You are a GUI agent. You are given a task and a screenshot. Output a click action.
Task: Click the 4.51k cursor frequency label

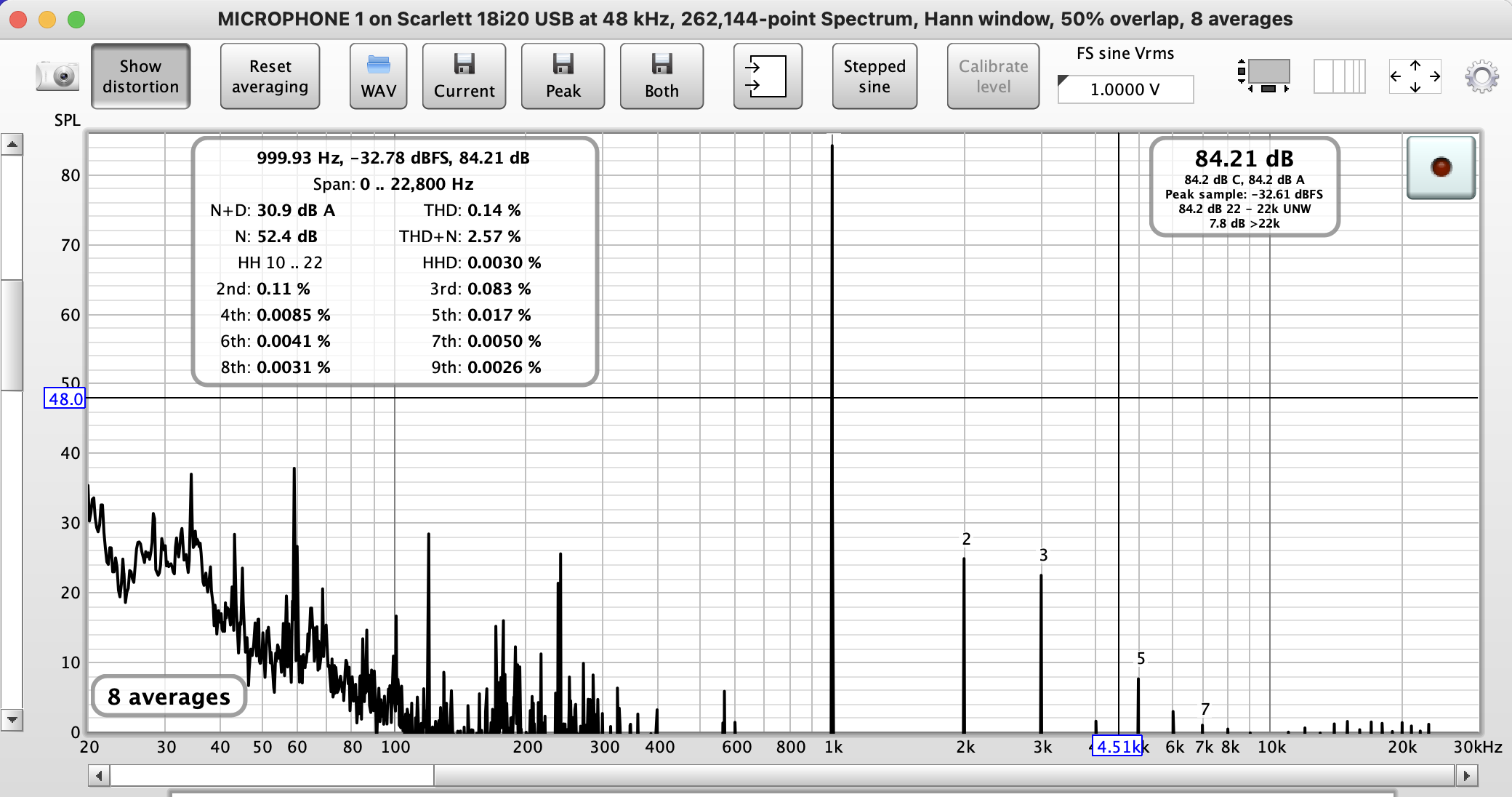pos(1117,747)
